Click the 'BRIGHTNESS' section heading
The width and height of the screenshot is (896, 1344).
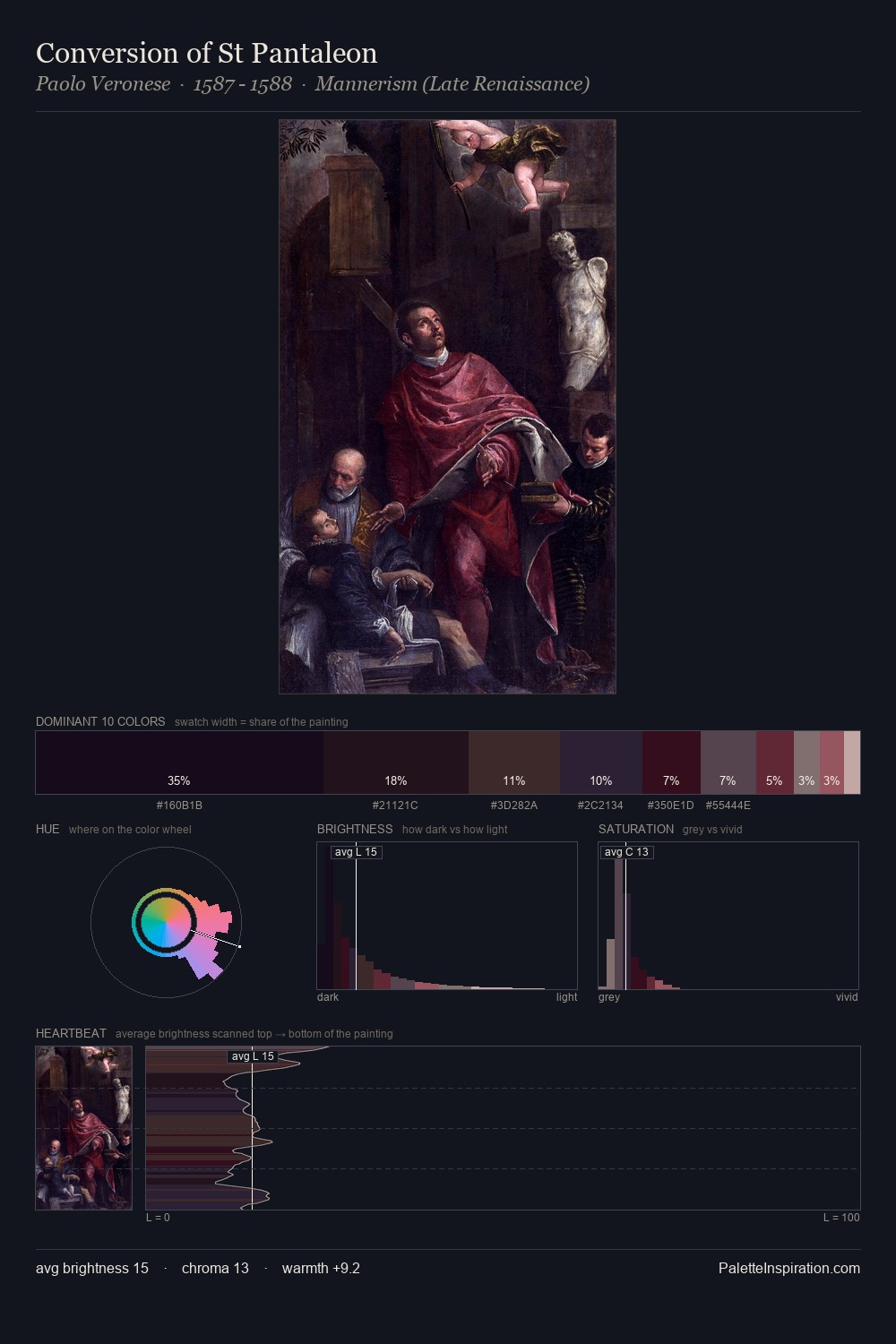point(355,829)
